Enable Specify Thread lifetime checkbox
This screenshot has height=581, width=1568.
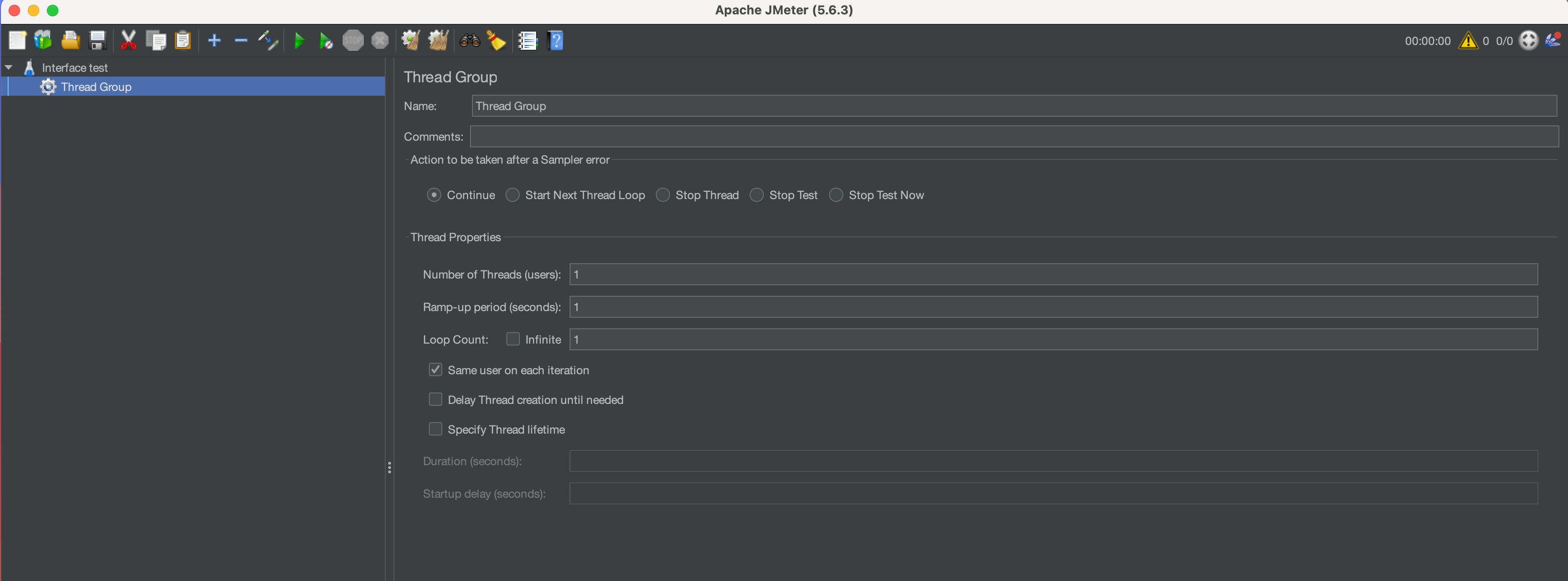(435, 429)
